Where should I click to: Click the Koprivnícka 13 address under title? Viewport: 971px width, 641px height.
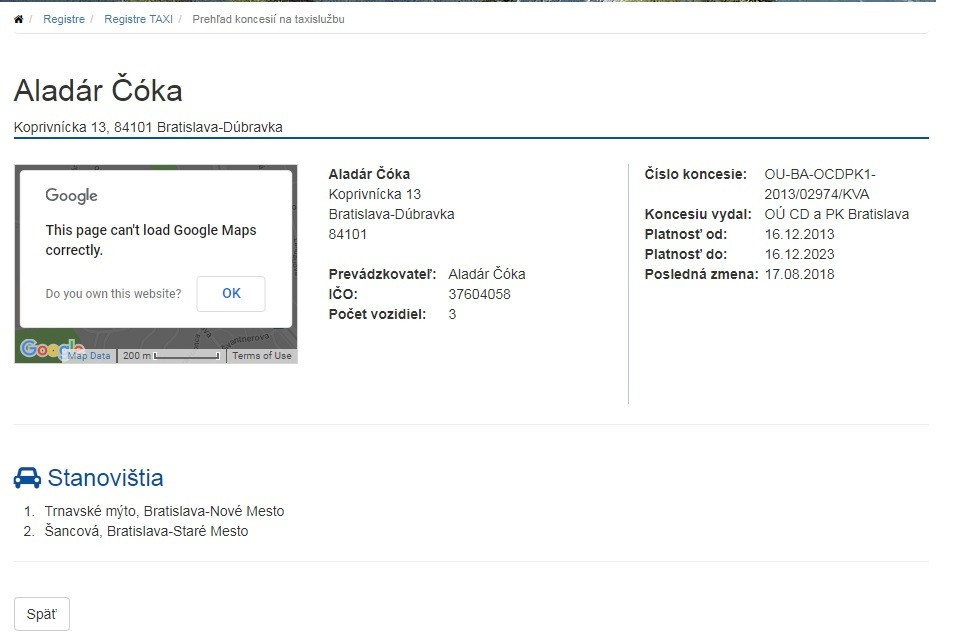148,127
